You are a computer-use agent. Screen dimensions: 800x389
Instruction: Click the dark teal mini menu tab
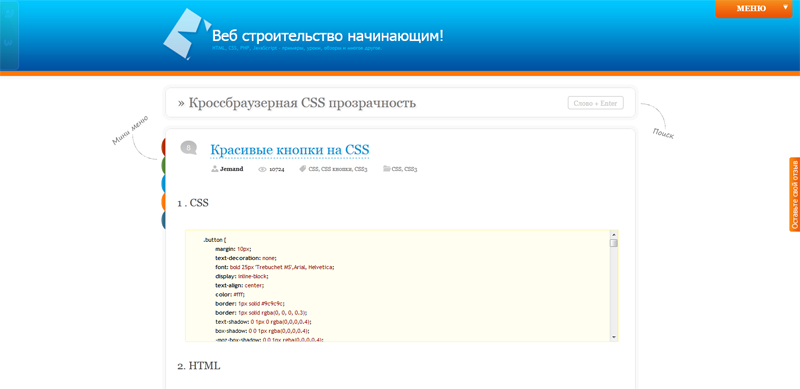pos(163,220)
